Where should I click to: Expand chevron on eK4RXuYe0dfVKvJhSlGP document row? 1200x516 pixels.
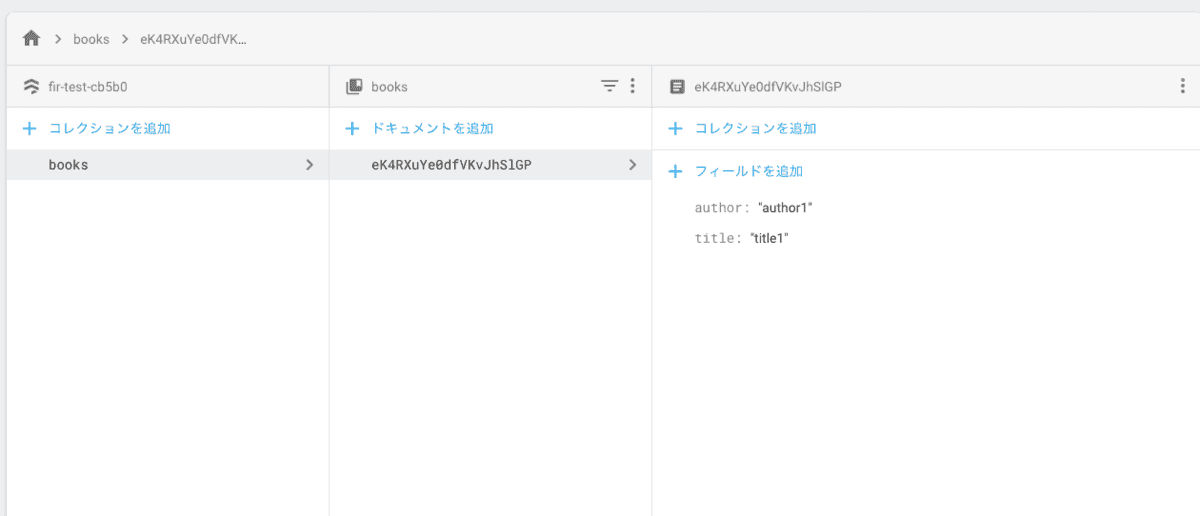[632, 165]
